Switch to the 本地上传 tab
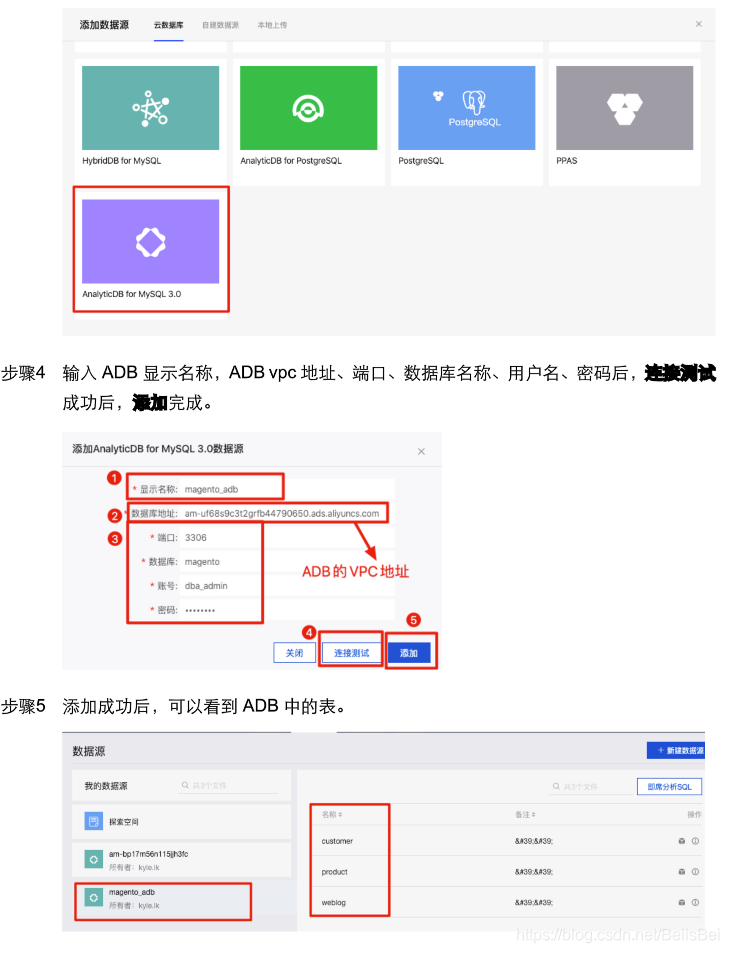Screen dimensions: 729x953 [x=272, y=25]
